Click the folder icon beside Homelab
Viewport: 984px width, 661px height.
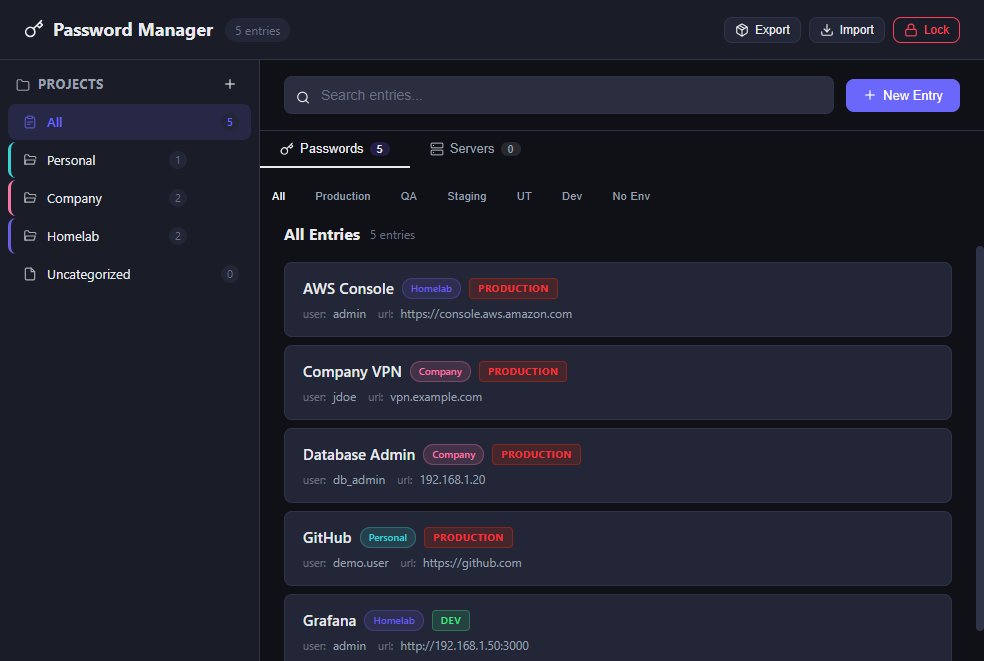coord(29,236)
